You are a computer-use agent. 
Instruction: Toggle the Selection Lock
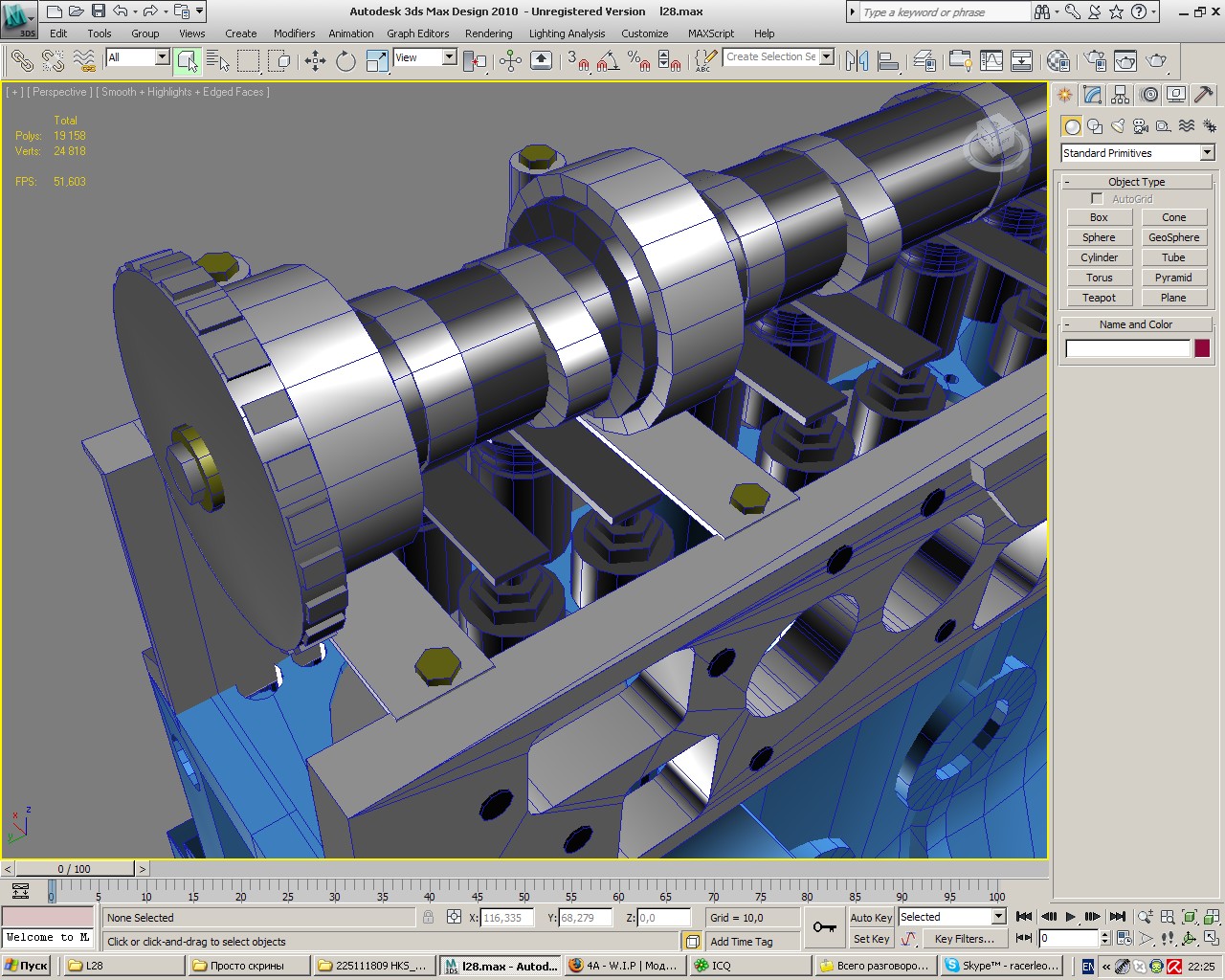click(x=428, y=917)
